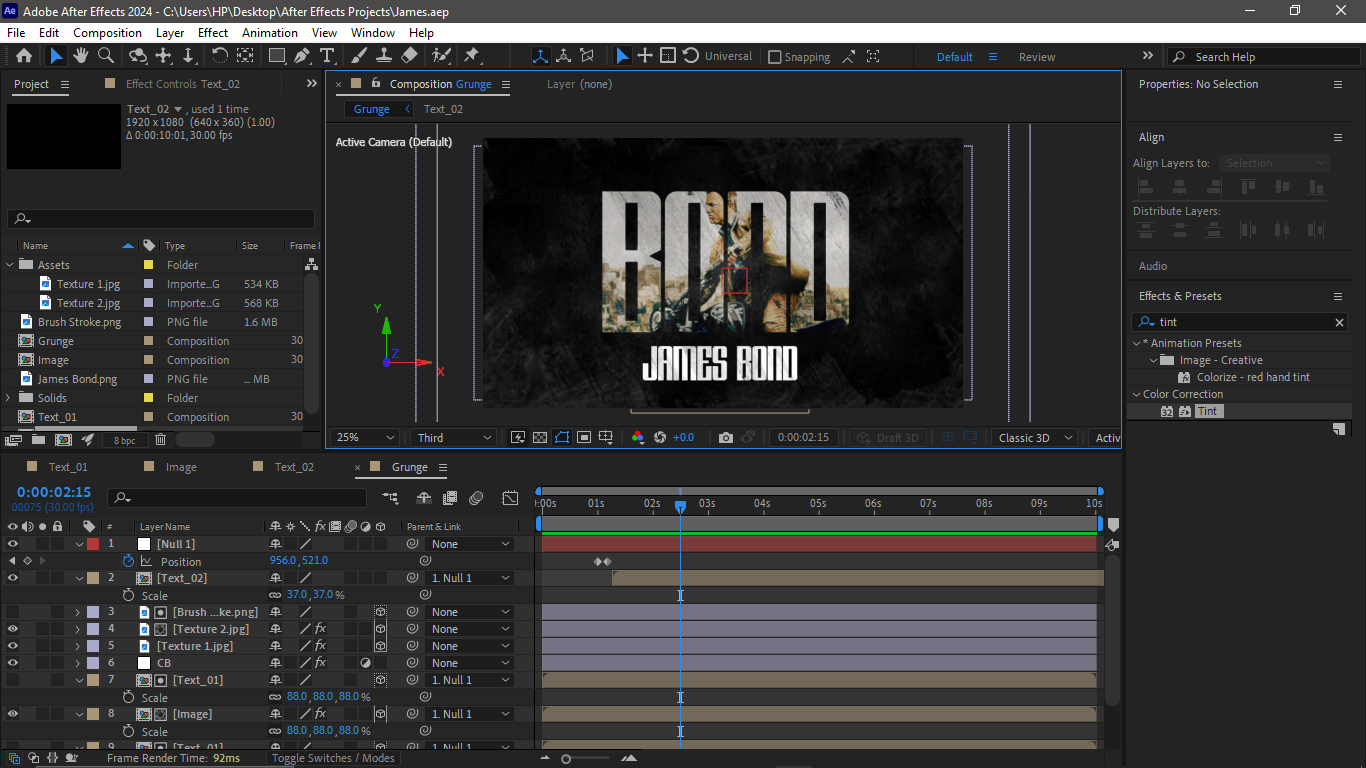Image resolution: width=1366 pixels, height=768 pixels.
Task: Open the Graph Editor icon
Action: coord(510,497)
